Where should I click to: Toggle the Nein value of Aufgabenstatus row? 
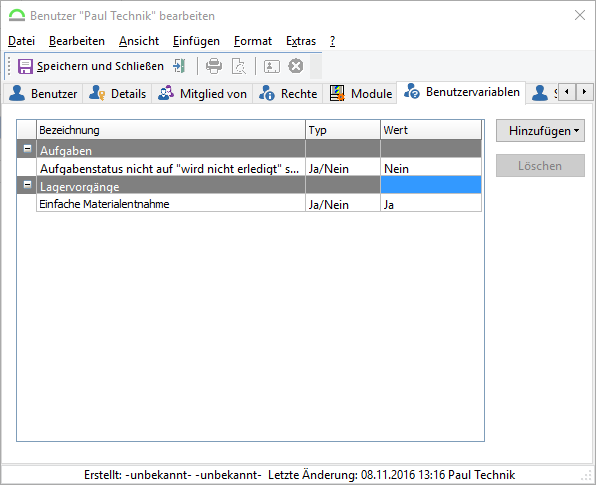coord(431,168)
